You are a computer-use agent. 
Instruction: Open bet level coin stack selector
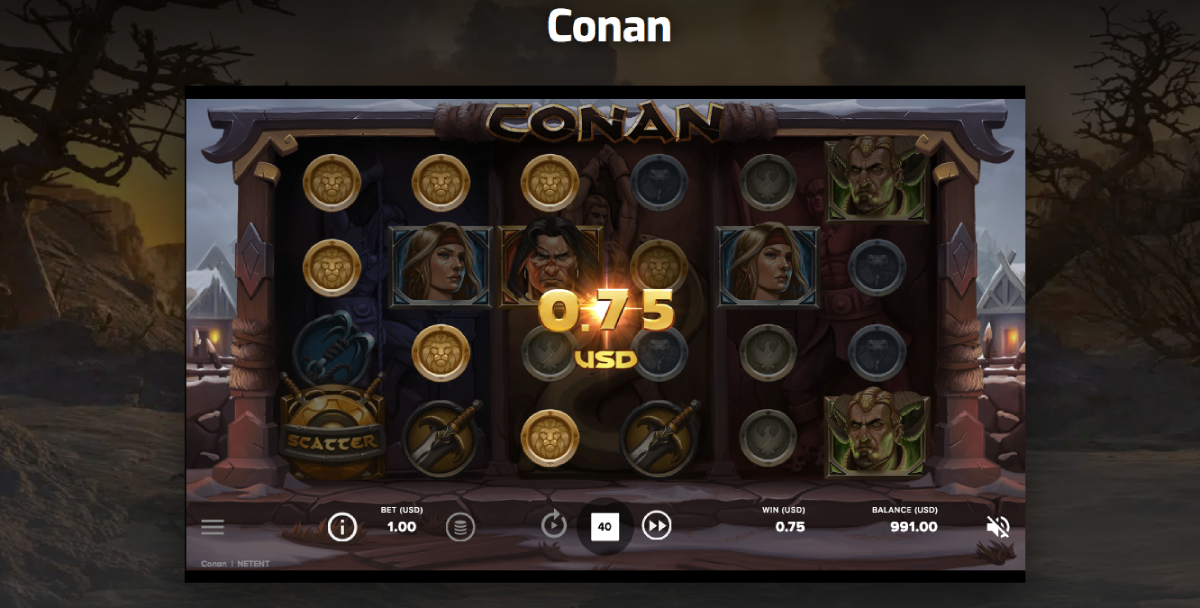460,527
